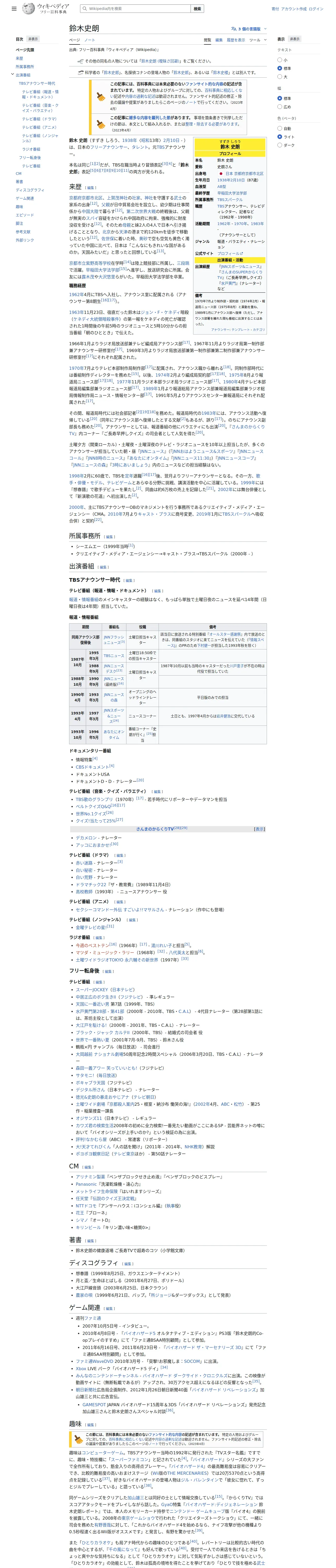Viewport: 336px width, 1568px height.
Task: Select ライト color mode
Action: click(280, 137)
